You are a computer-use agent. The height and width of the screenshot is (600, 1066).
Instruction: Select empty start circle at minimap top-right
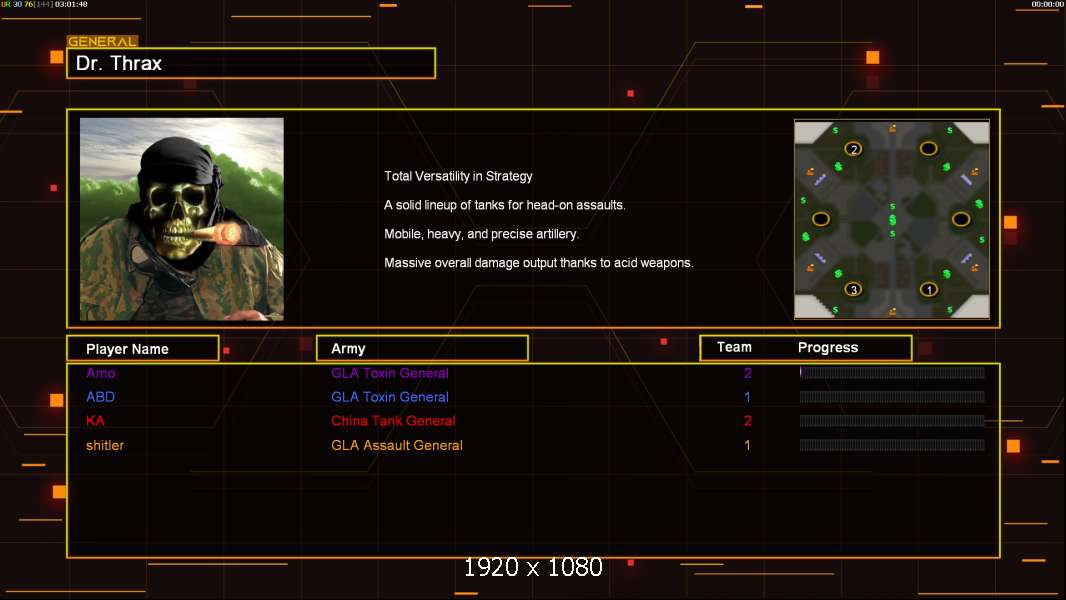tap(929, 148)
